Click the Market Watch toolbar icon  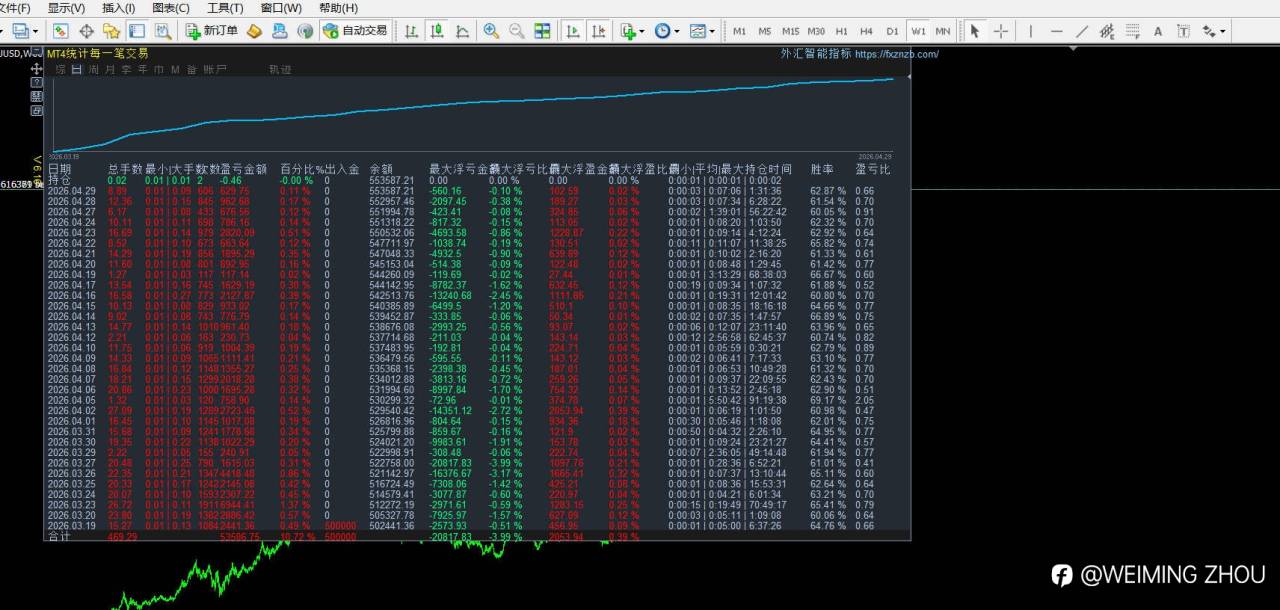tap(60, 31)
